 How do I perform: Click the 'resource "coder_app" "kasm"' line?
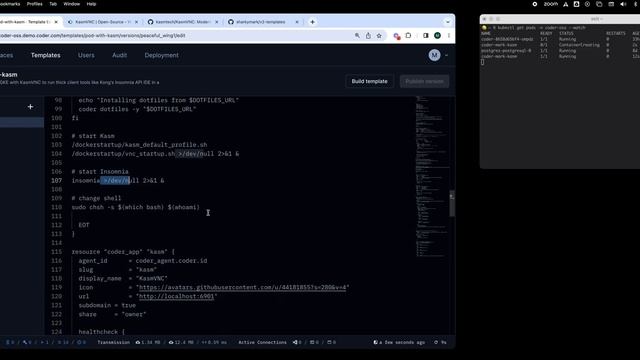tap(123, 252)
